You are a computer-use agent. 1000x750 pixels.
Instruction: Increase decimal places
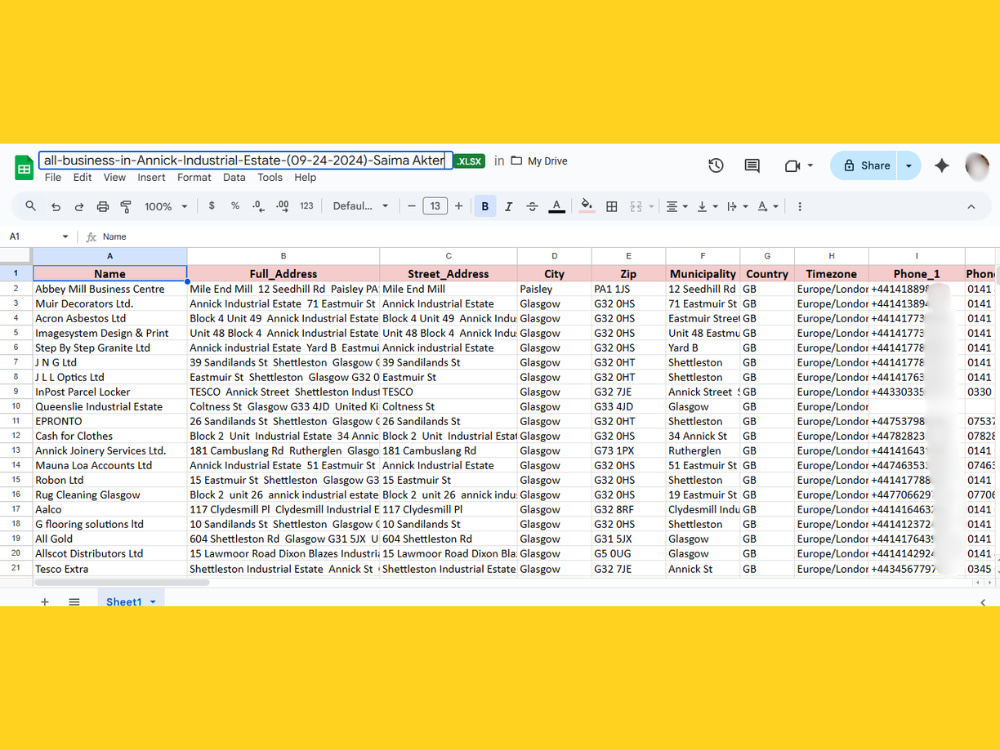[283, 206]
